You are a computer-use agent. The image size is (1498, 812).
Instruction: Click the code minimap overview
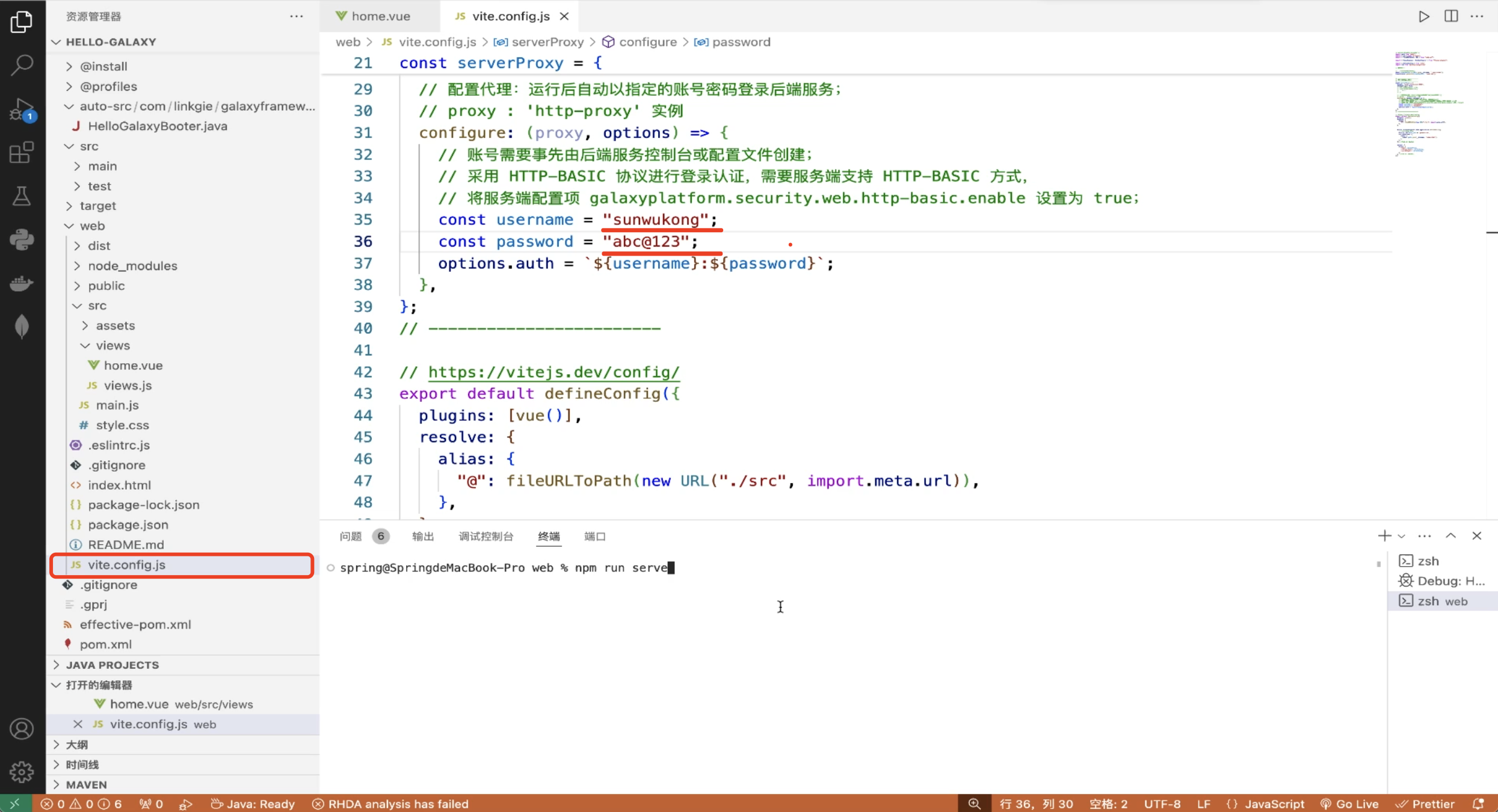[1429, 105]
